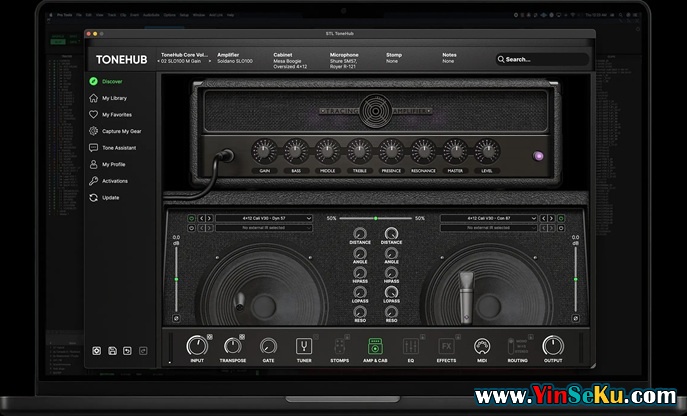Click the Capture My Gear icon
687x416 pixels.
click(94, 131)
